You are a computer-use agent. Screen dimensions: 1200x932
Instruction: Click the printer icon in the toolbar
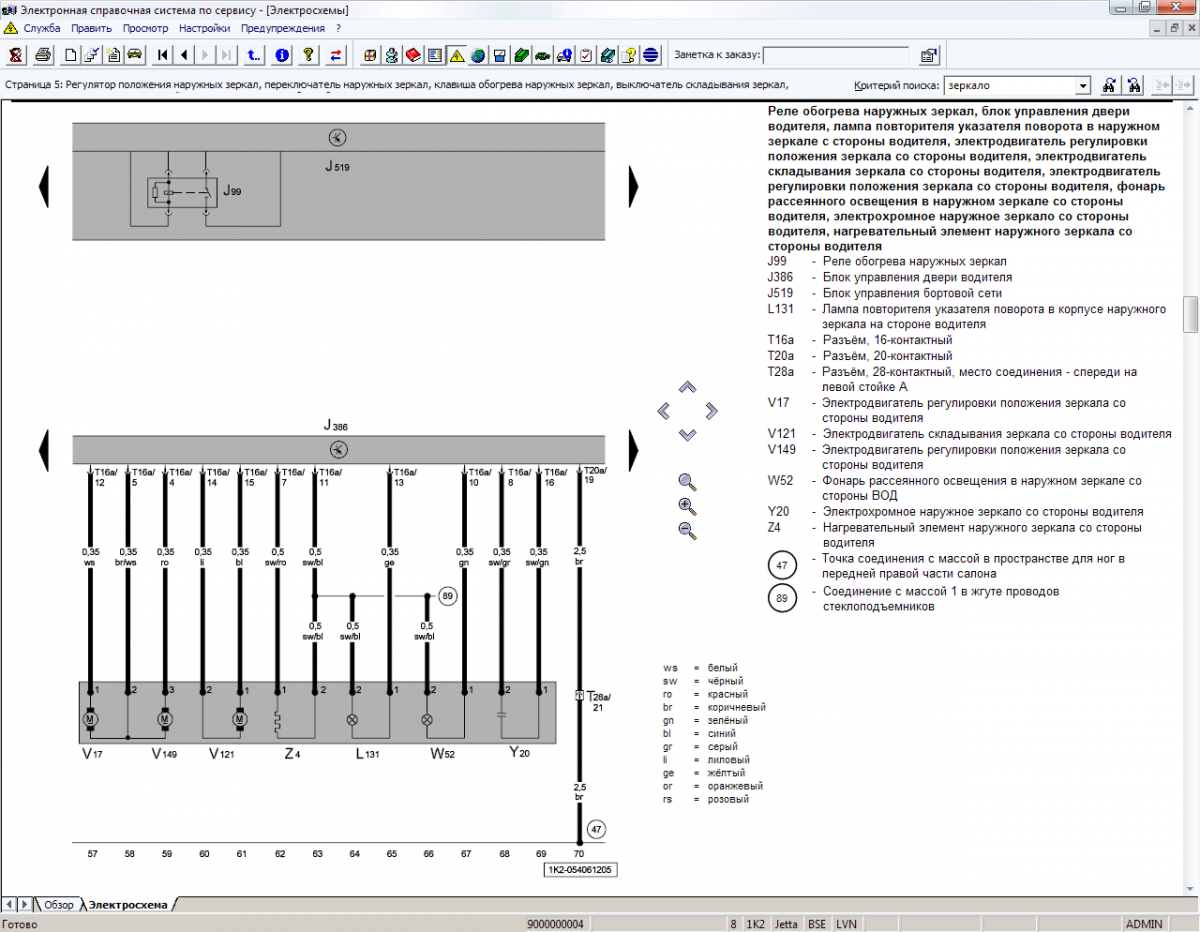click(43, 55)
